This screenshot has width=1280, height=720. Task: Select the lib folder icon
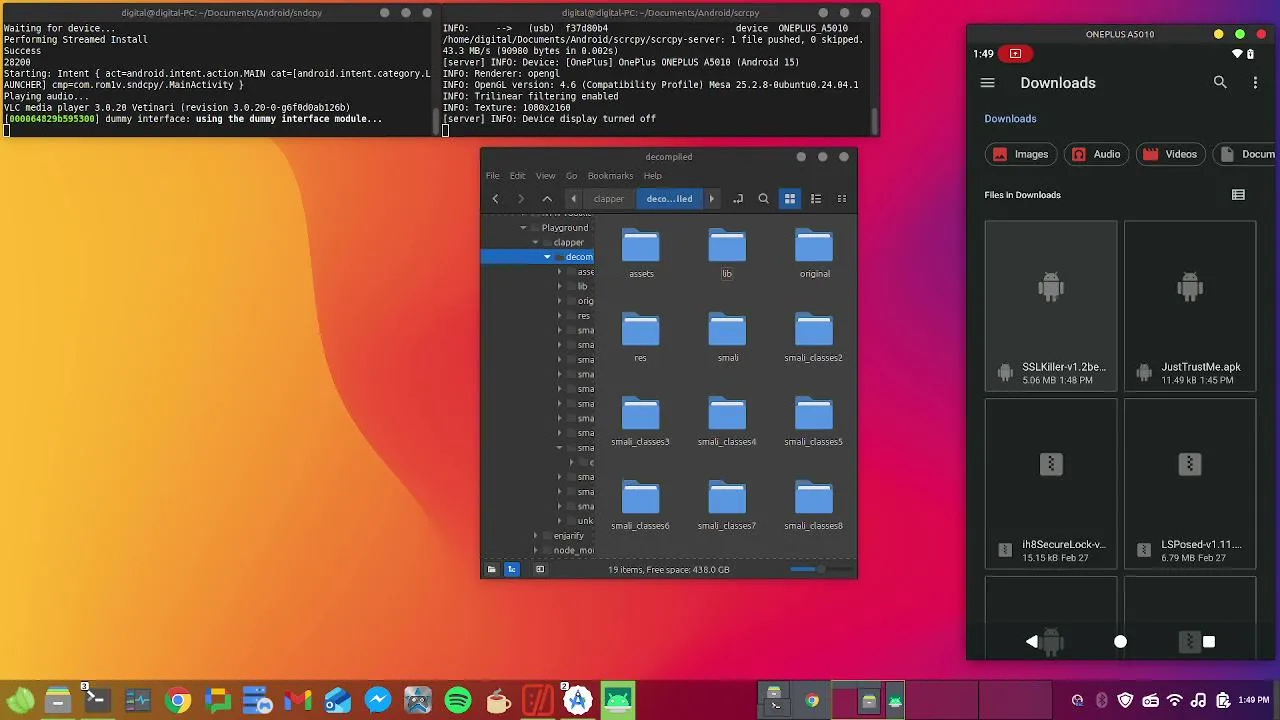pyautogui.click(x=727, y=246)
